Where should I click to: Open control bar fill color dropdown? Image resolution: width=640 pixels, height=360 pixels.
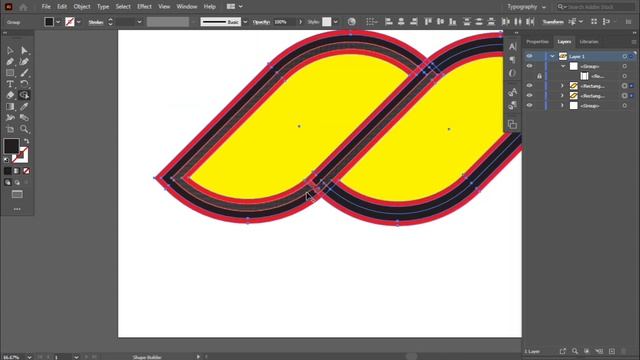(58, 22)
